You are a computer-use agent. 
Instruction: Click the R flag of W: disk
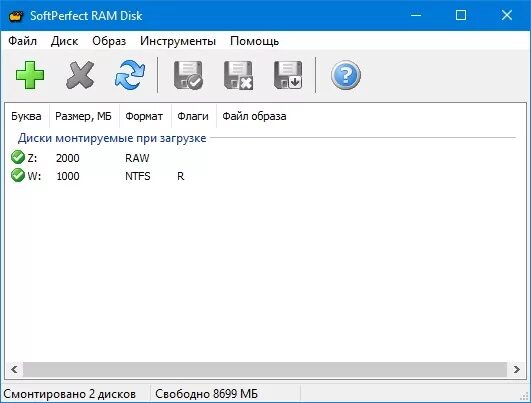click(x=181, y=176)
